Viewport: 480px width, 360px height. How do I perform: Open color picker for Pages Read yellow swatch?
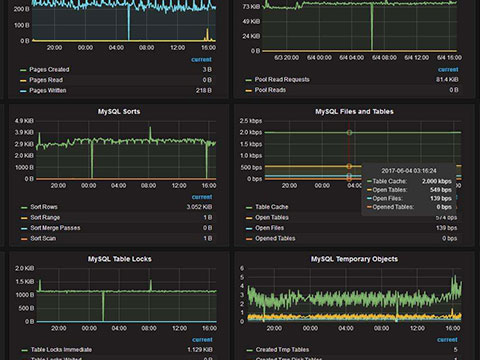click(x=23, y=80)
